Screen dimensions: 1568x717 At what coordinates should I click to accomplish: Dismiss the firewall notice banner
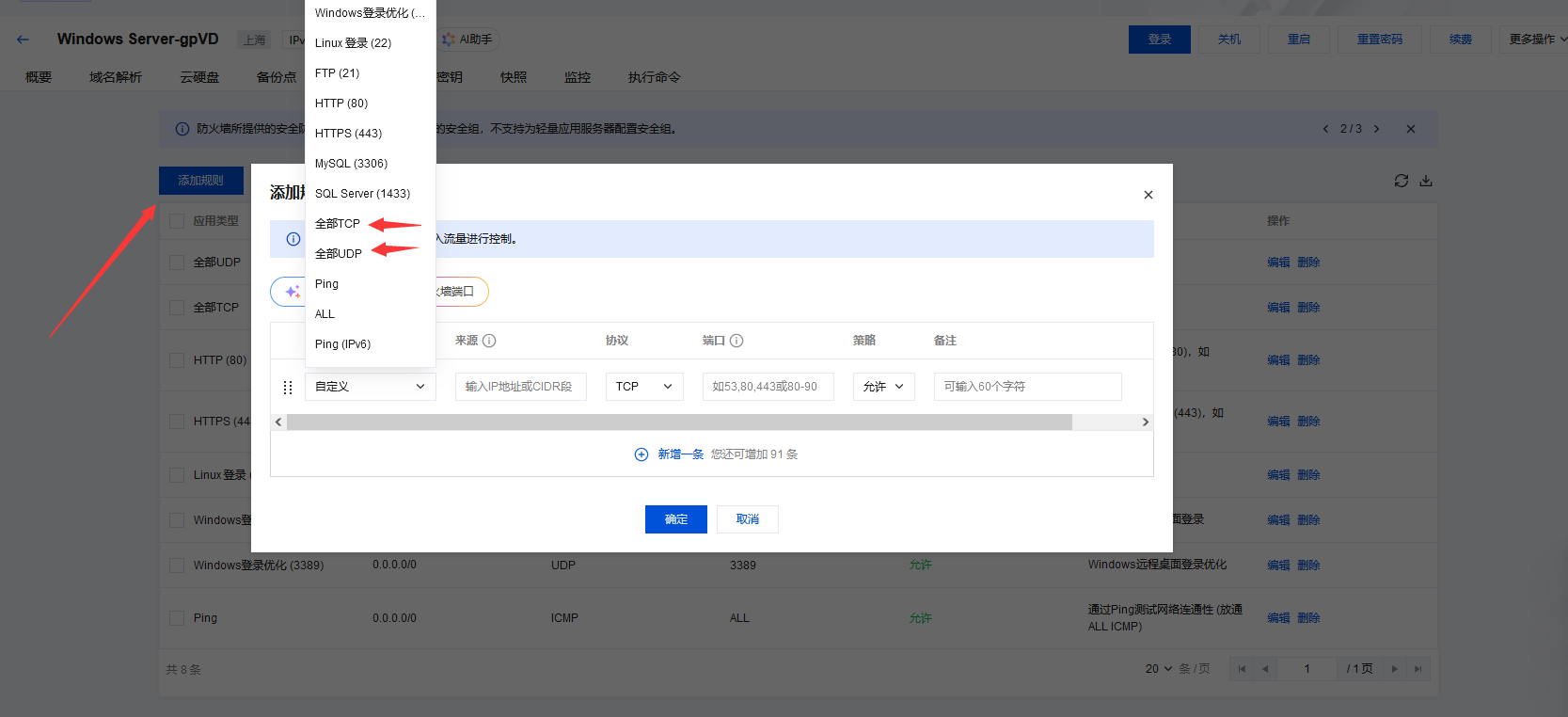click(x=1410, y=129)
